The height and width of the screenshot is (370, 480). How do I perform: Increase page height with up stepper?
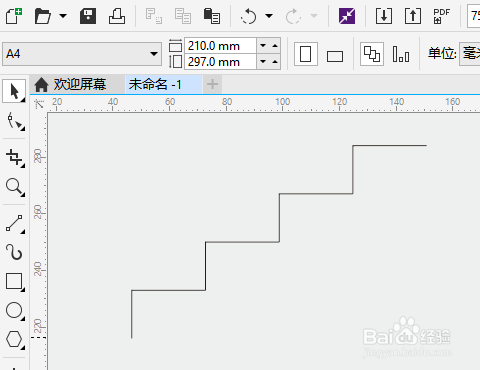(x=275, y=62)
